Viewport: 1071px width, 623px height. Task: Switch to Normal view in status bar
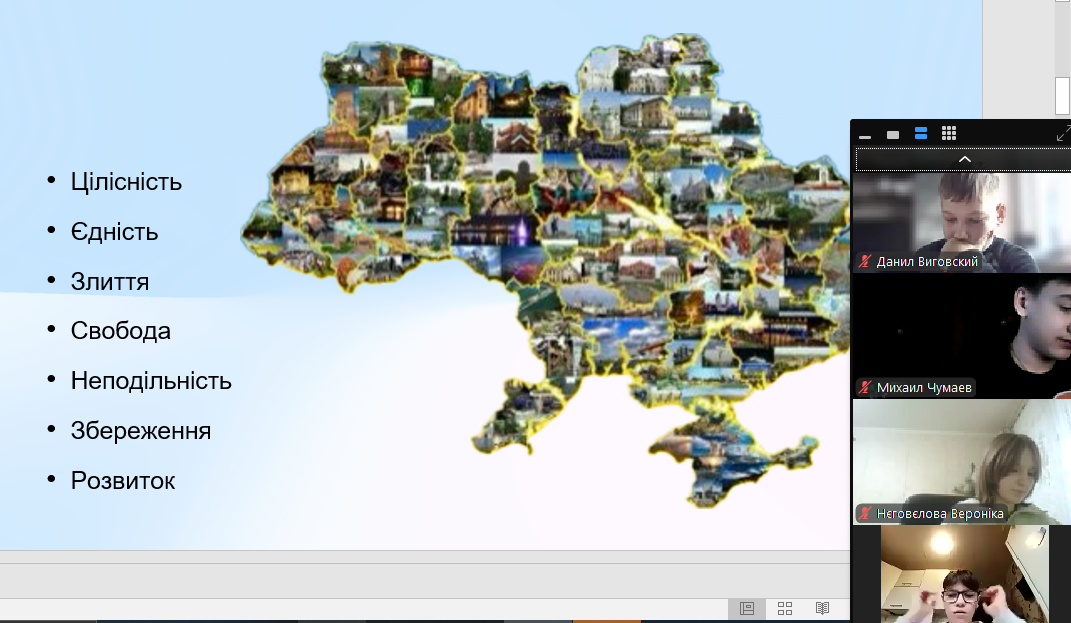[747, 608]
